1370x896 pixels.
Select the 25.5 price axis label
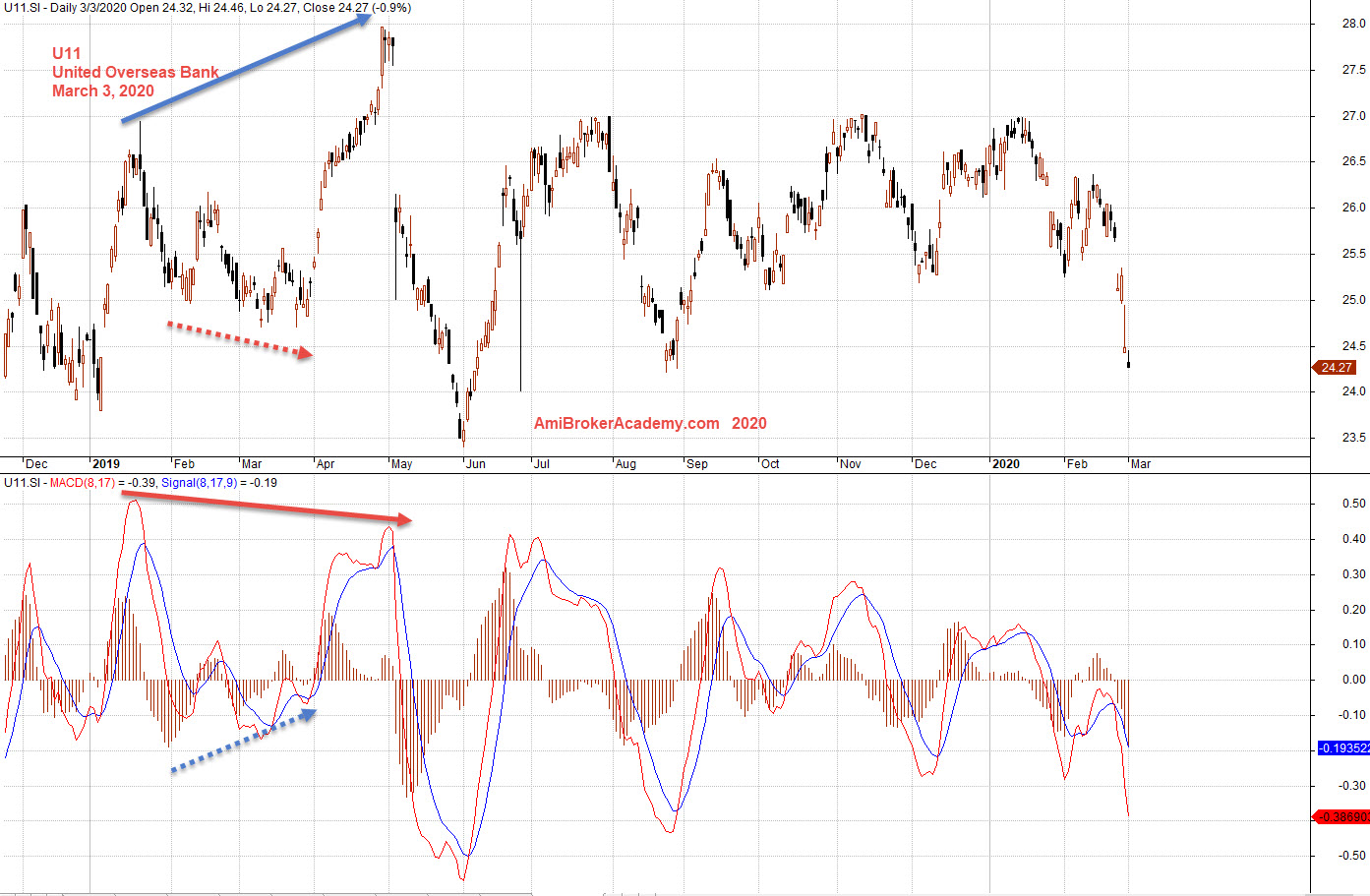(x=1353, y=254)
